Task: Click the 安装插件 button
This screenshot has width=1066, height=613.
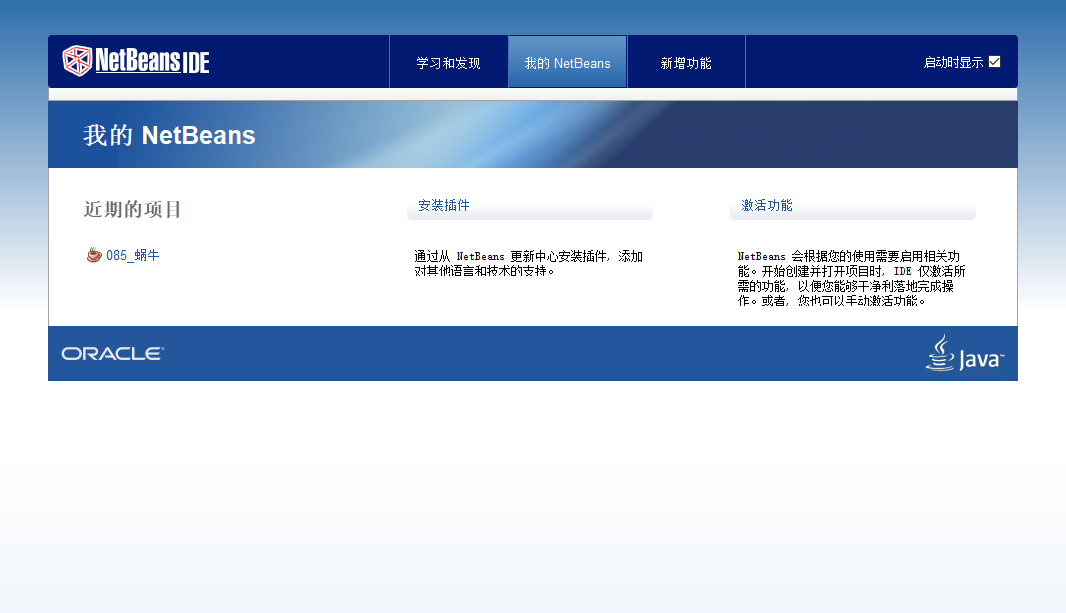Action: point(530,206)
